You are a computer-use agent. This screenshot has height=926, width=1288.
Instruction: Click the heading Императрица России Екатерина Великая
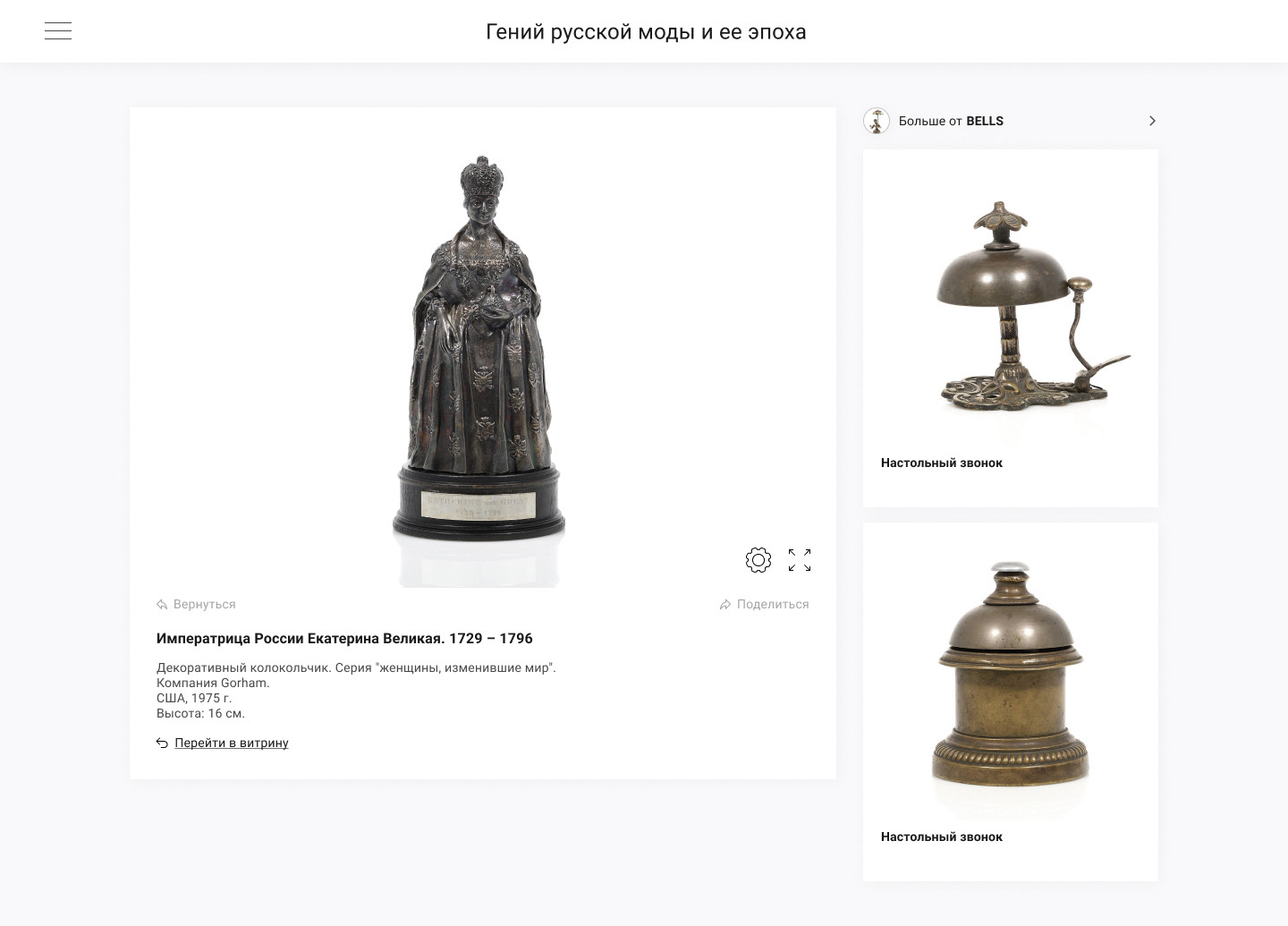pyautogui.click(x=344, y=639)
